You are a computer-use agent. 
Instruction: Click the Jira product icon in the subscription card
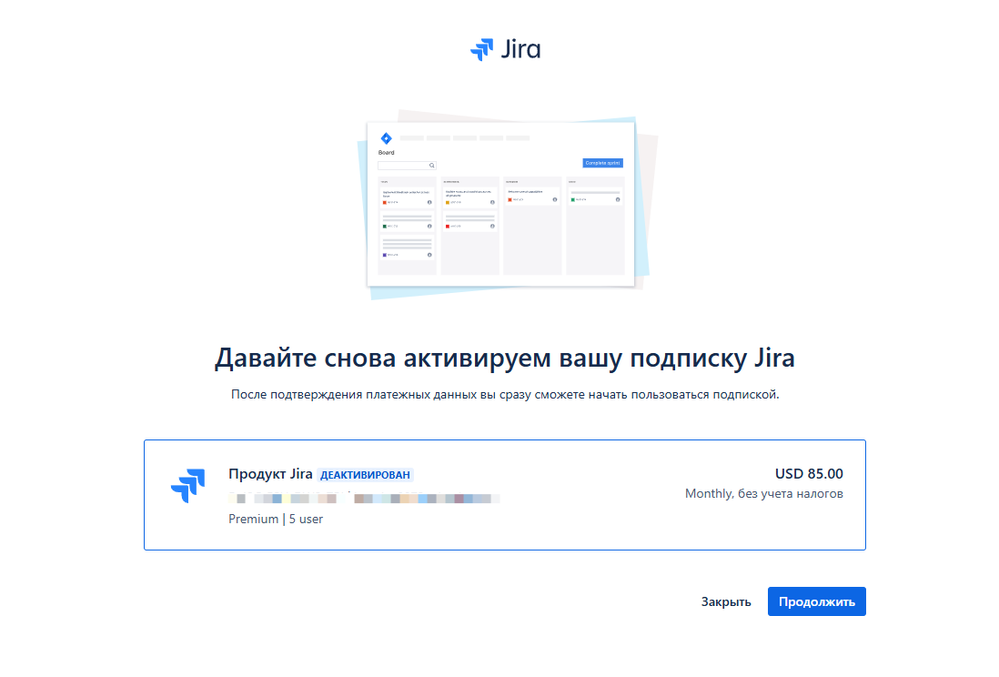click(x=188, y=485)
